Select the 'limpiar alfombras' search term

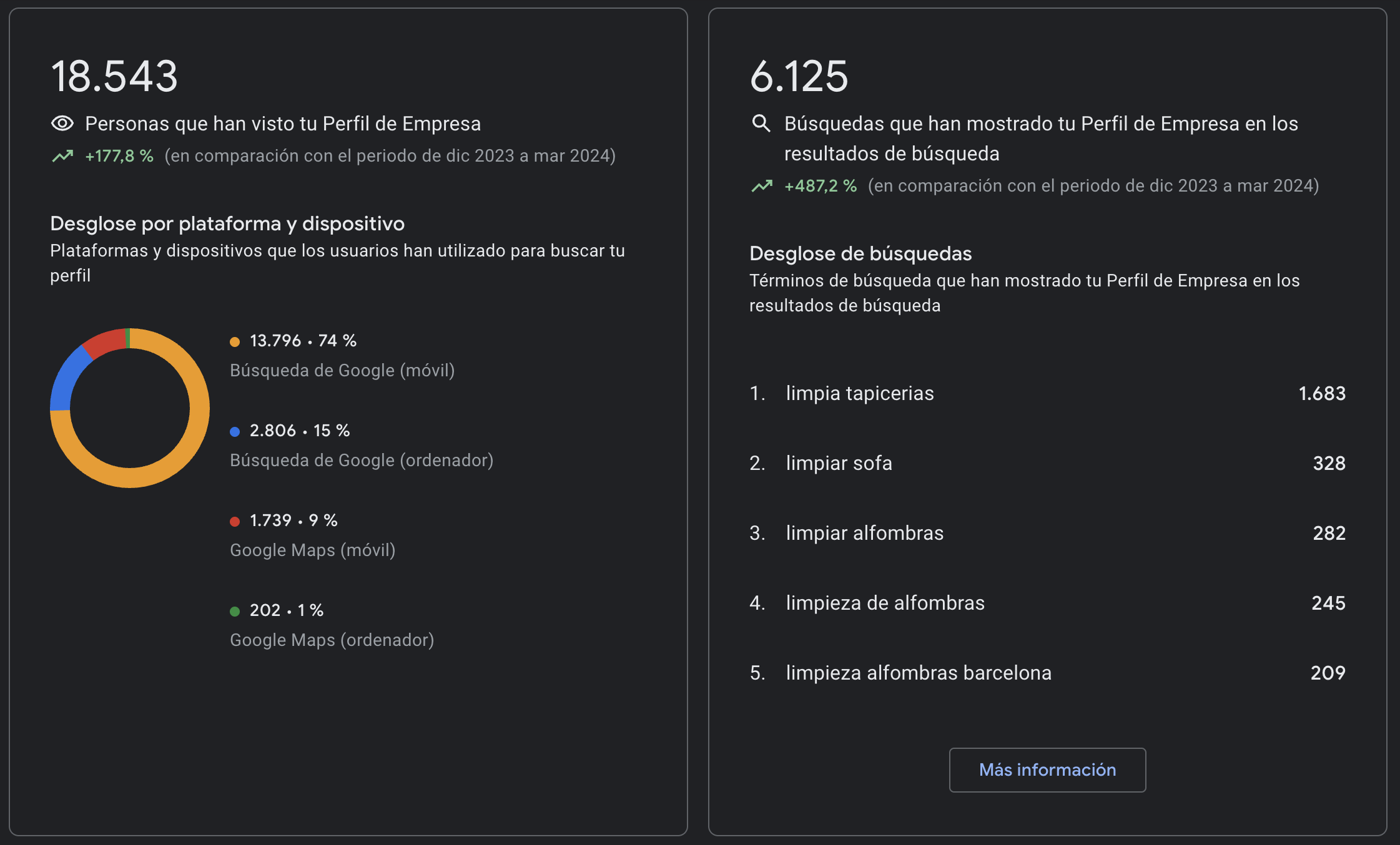tap(864, 533)
